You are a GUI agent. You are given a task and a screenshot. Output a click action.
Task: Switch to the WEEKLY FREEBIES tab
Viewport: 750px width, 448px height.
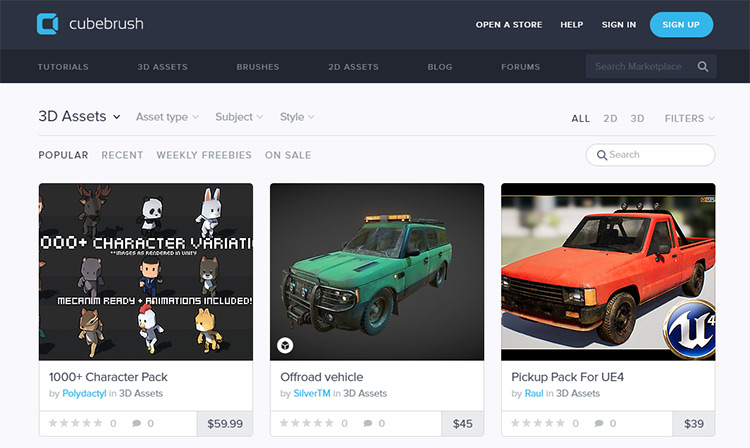[x=204, y=155]
